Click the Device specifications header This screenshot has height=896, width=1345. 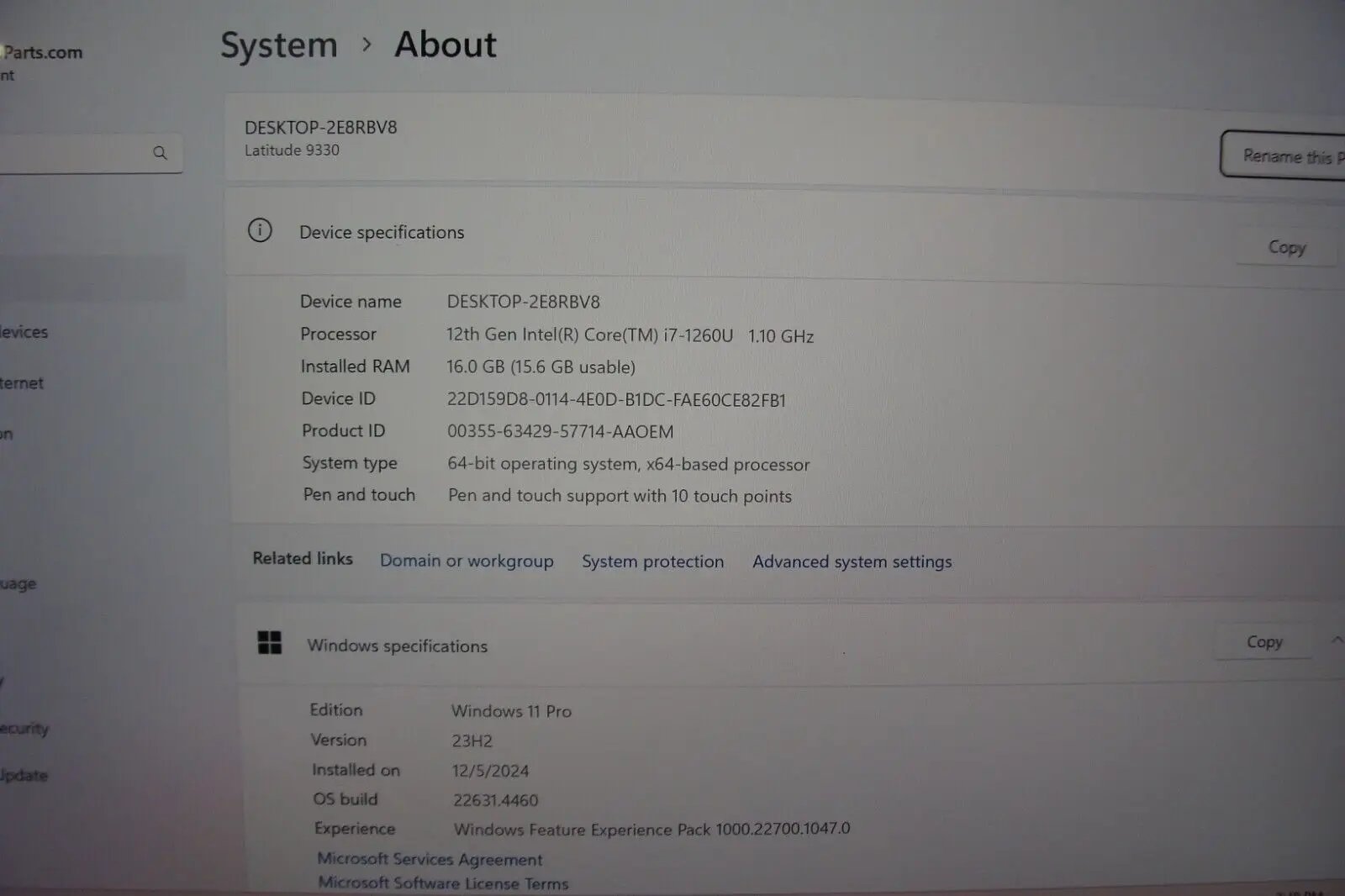point(382,232)
